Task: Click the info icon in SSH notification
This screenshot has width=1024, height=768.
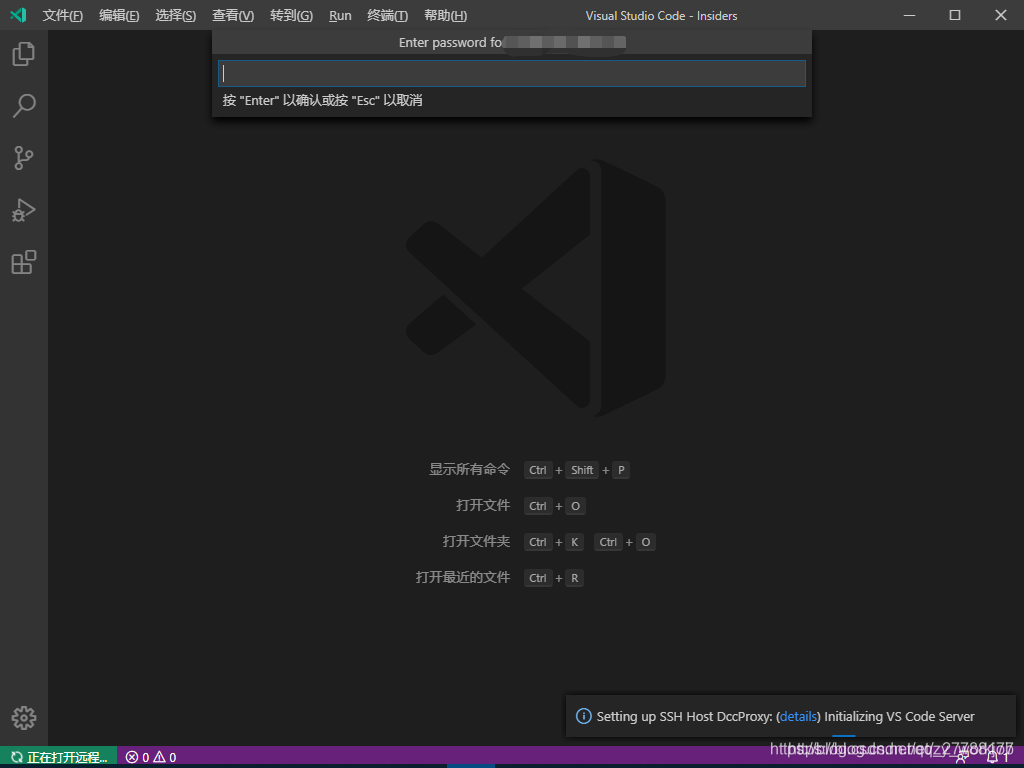Action: click(x=583, y=716)
